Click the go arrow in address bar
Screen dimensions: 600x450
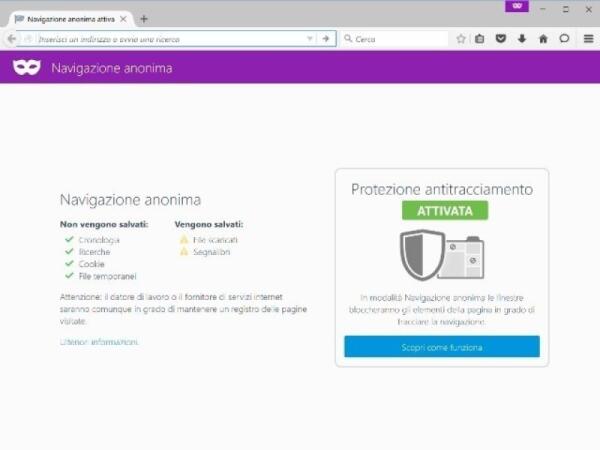pyautogui.click(x=326, y=39)
